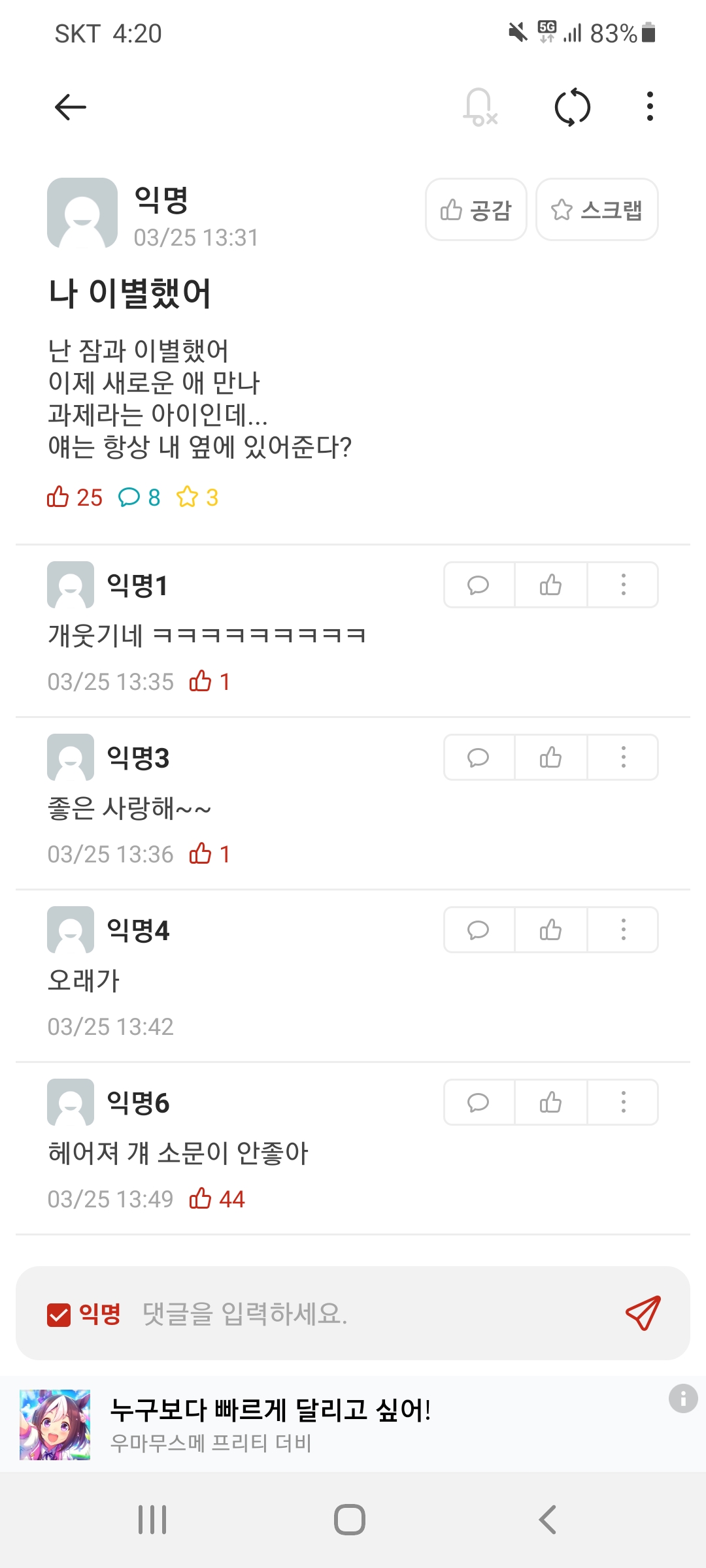Screen dimensions: 706x1568
Task: Refresh the post with circular arrows icon
Action: pos(572,107)
